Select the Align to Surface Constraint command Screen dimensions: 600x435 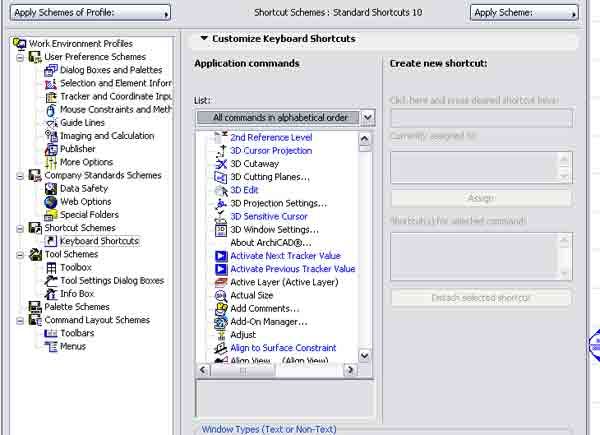pyautogui.click(x=283, y=348)
